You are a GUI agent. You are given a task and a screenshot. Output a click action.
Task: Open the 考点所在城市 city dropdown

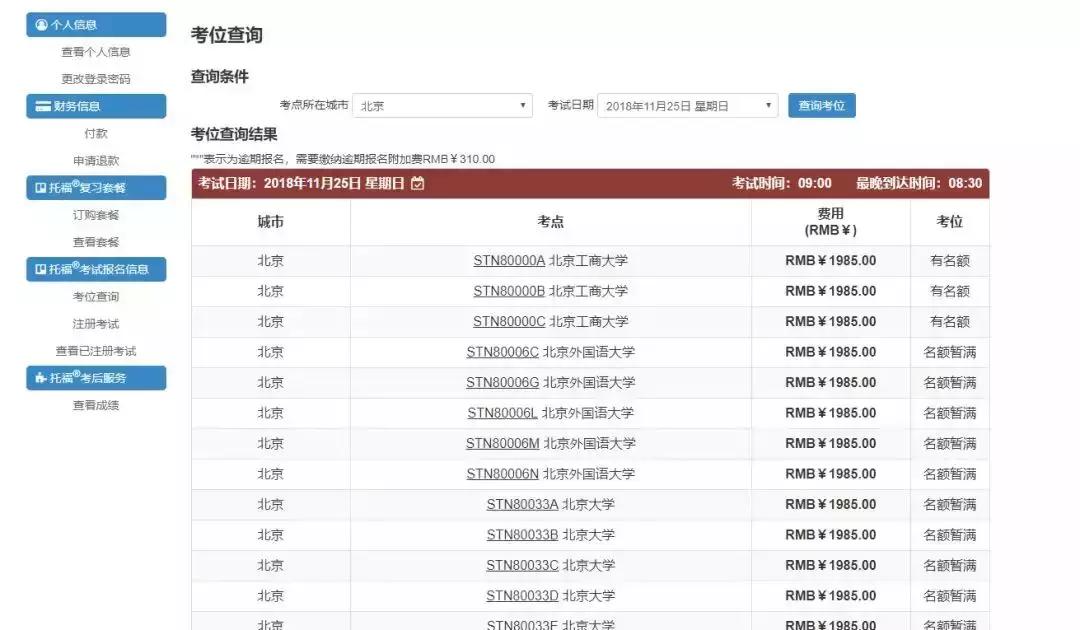pos(443,104)
